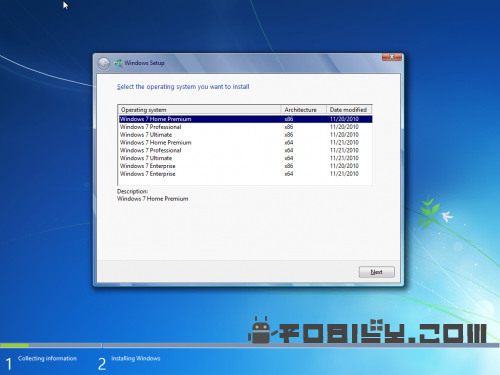Click the Android robot watermark icon
The height and width of the screenshot is (375, 500).
coord(261,330)
